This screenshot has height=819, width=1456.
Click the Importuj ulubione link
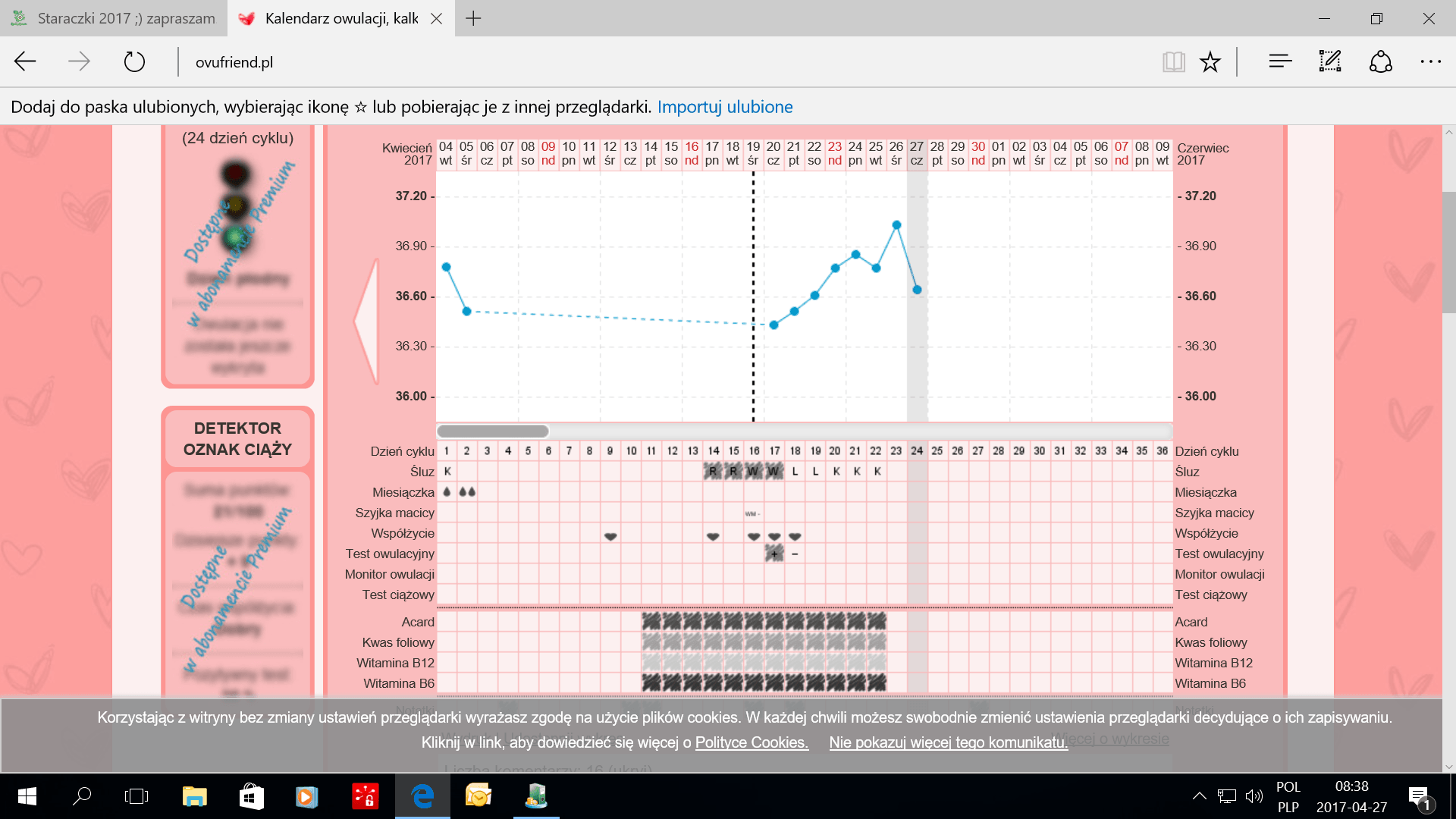point(724,107)
